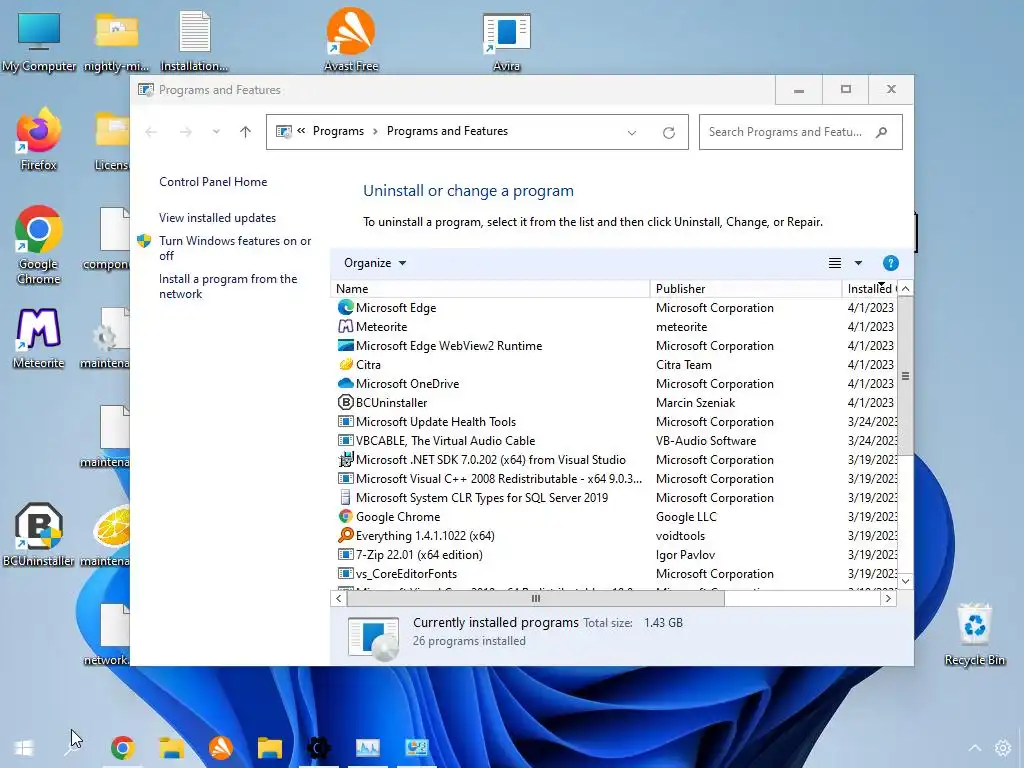Screen dimensions: 1024x768
Task: Select Microsoft Update Health Tools row
Action: click(614, 422)
